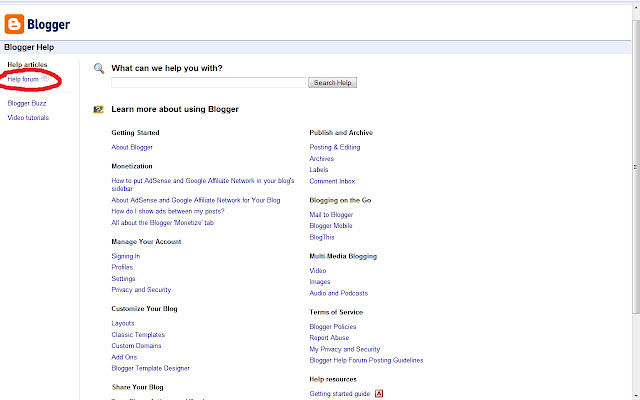Click the Monetization section heading

(132, 166)
